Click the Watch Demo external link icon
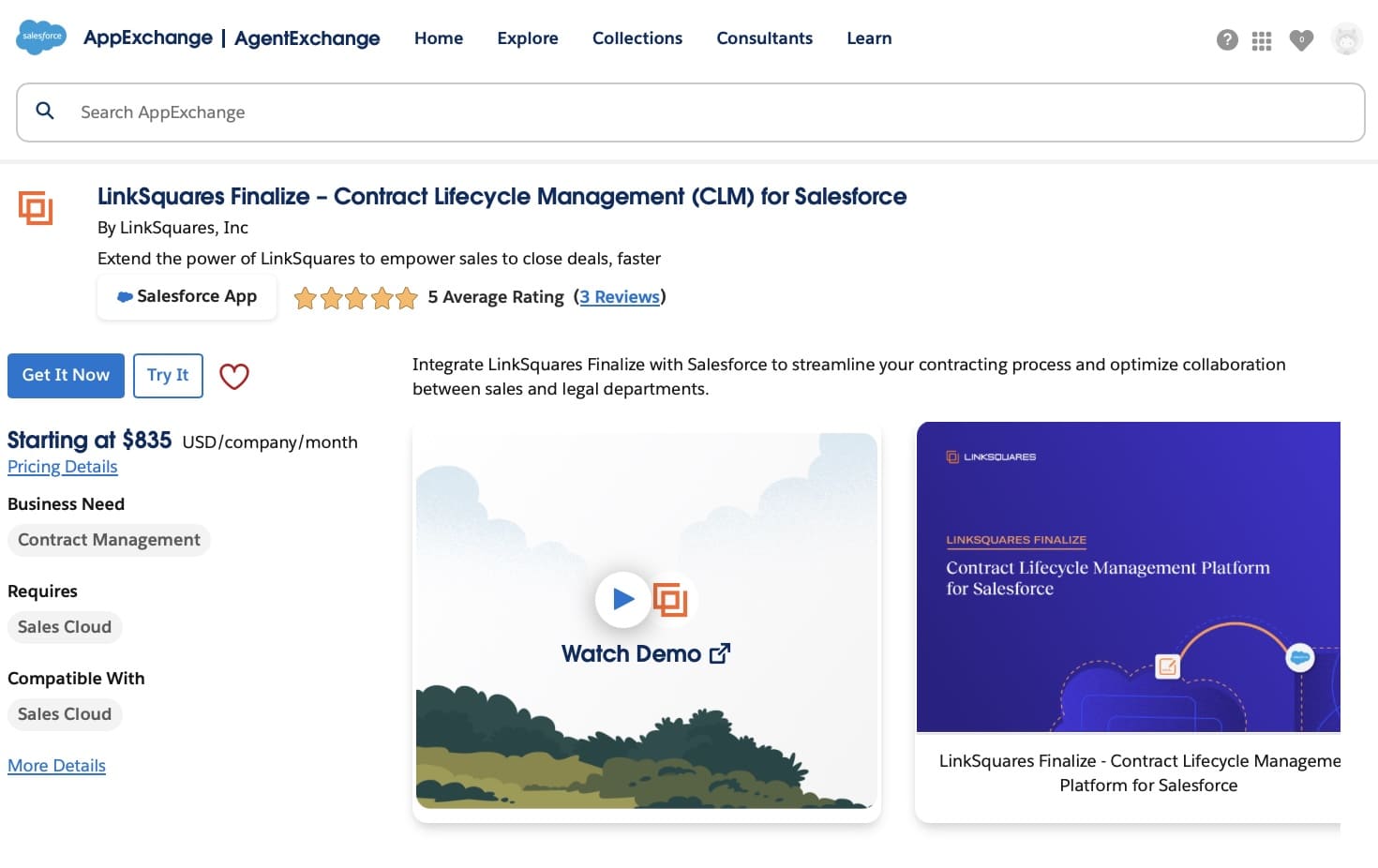The image size is (1378, 868). click(719, 652)
